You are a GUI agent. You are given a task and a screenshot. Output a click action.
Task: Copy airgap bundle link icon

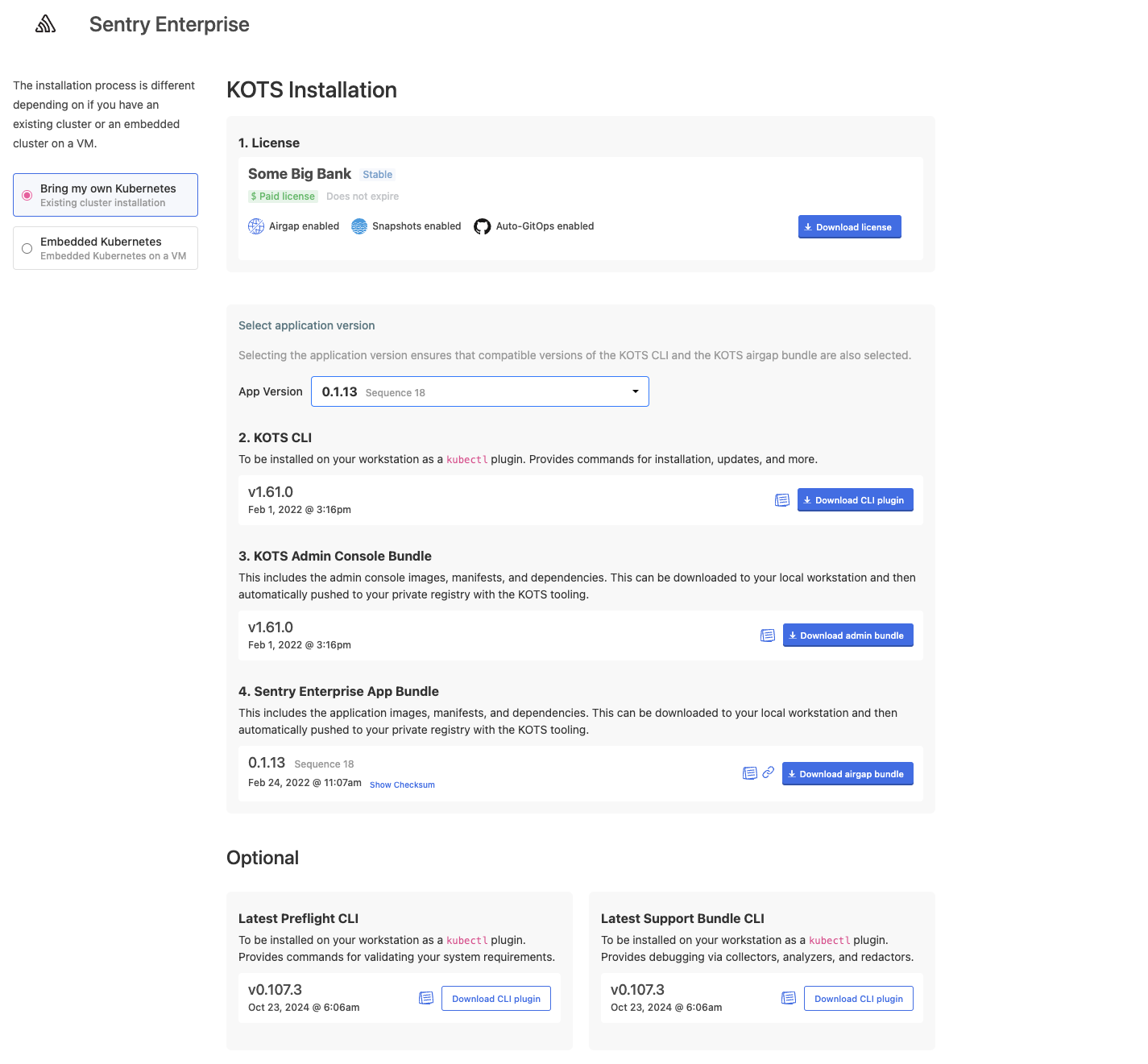click(x=769, y=772)
